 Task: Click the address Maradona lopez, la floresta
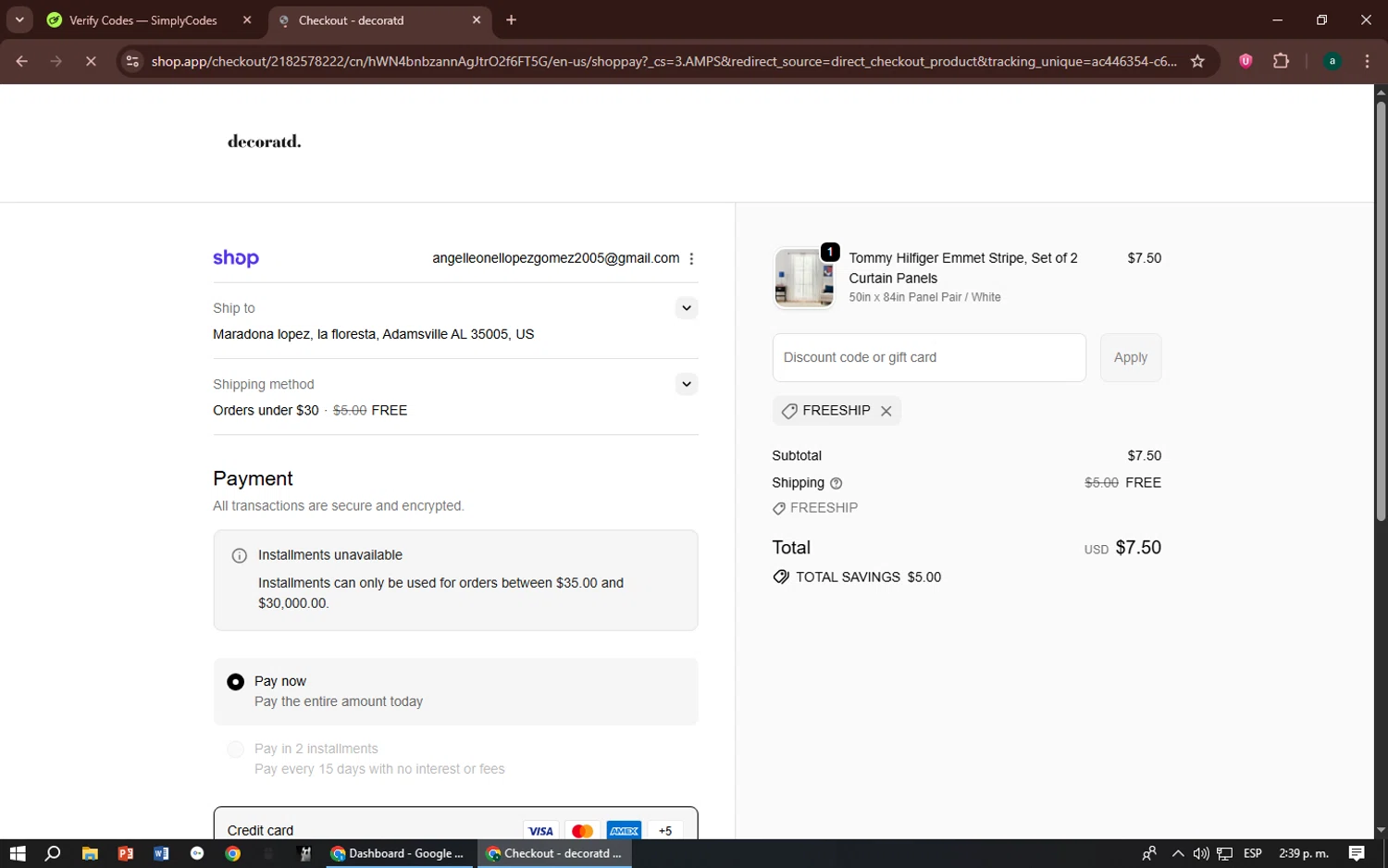(x=374, y=334)
